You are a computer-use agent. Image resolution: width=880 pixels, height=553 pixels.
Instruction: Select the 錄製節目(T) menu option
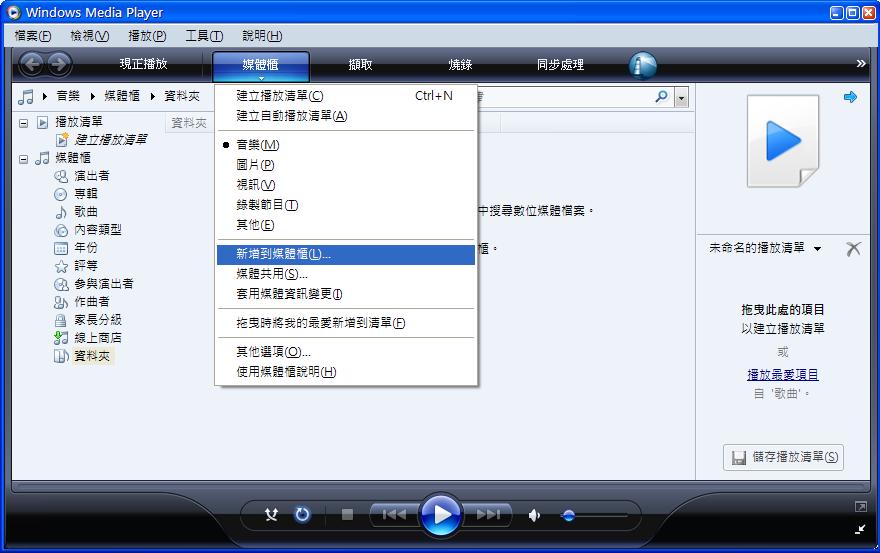(346, 205)
